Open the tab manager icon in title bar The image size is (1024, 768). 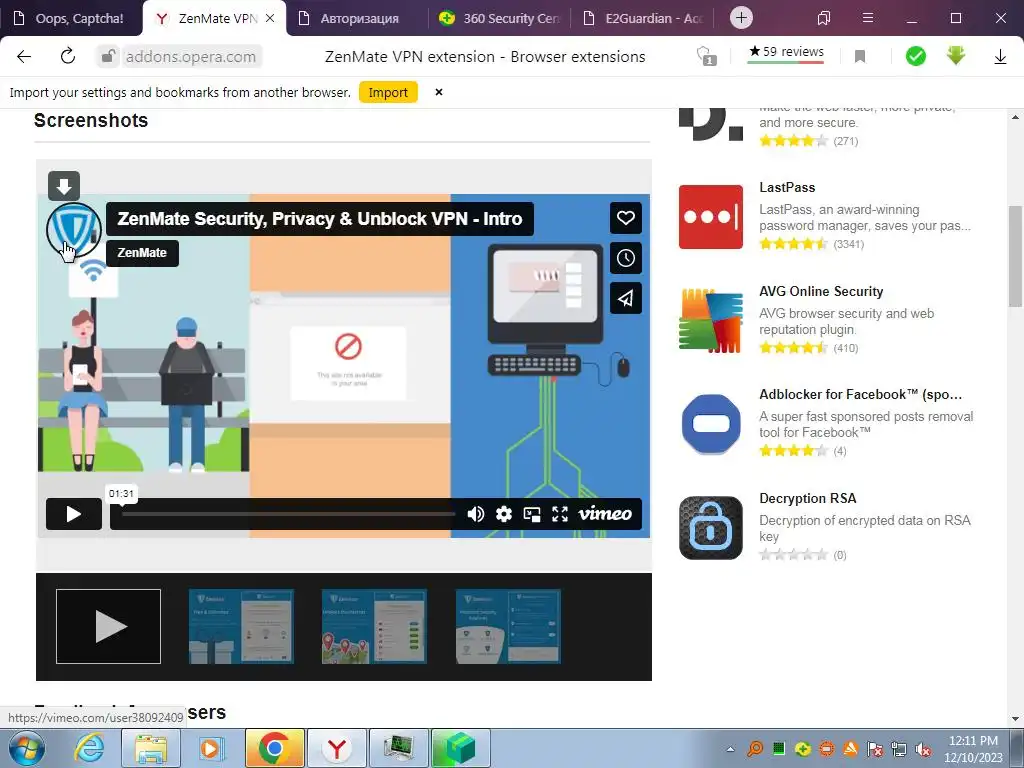pyautogui.click(x=824, y=18)
